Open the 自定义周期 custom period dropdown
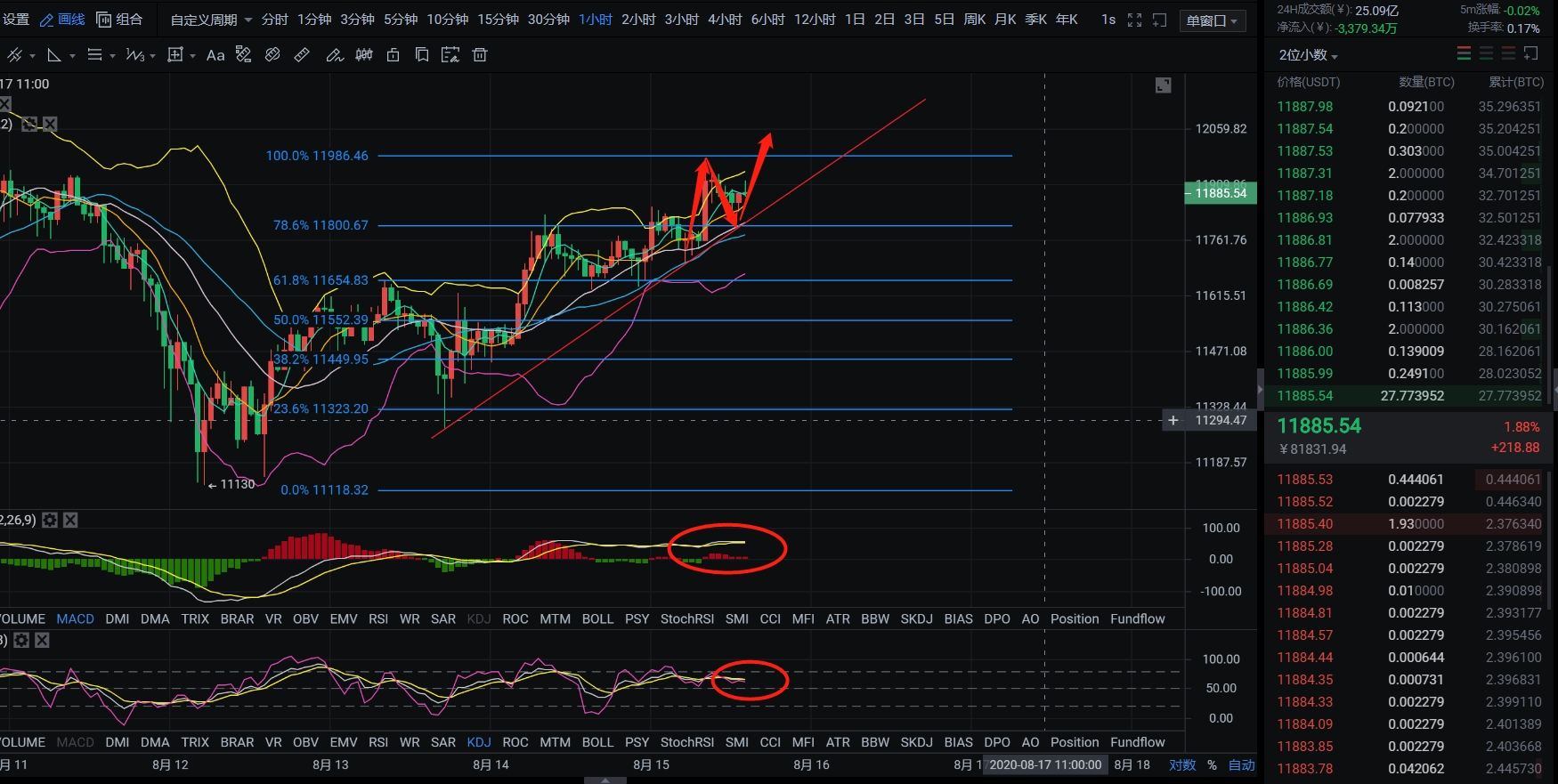This screenshot has width=1558, height=784. coord(211,20)
